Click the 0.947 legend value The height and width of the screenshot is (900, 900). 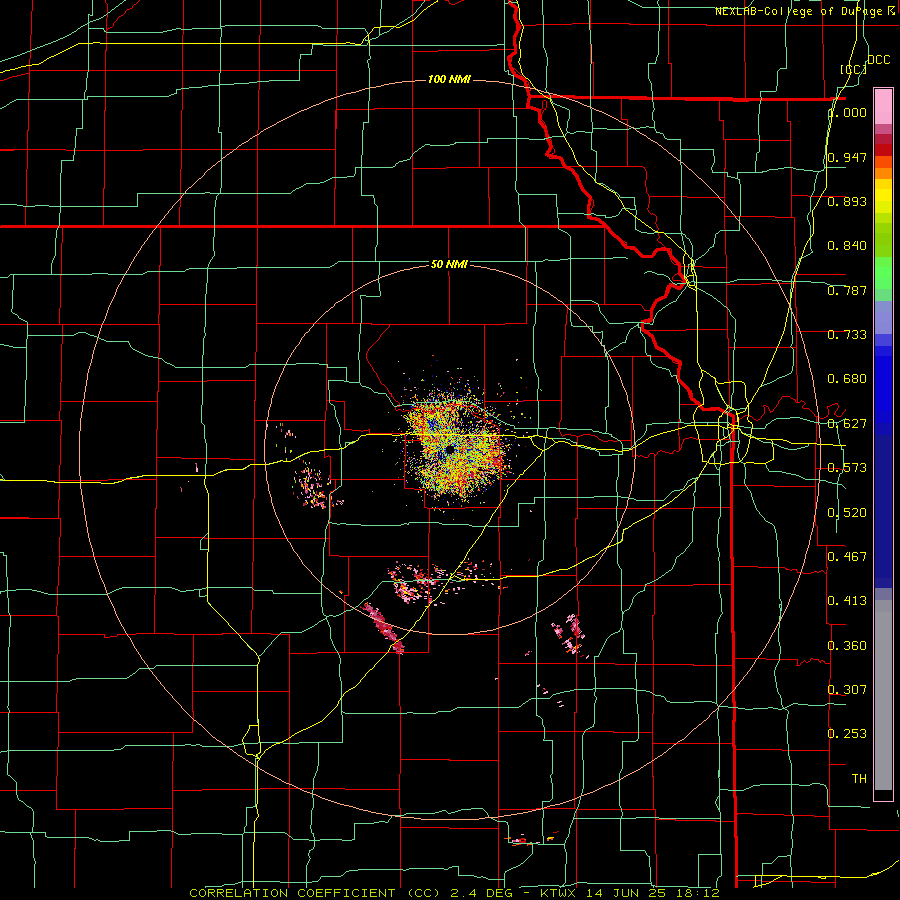point(847,157)
